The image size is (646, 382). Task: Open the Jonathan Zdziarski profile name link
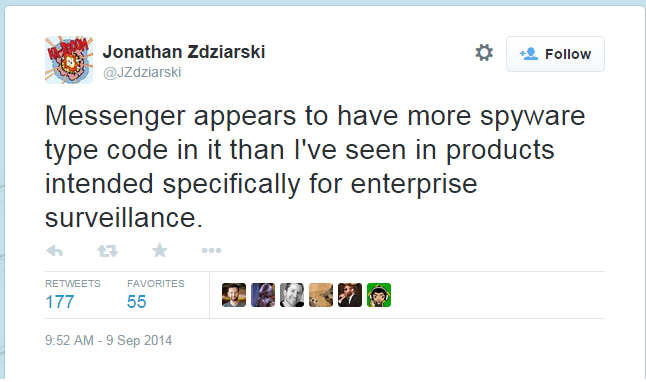point(184,52)
